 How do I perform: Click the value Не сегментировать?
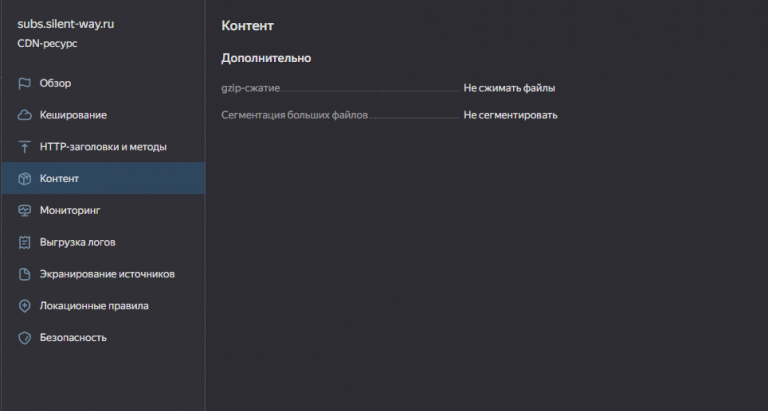[x=510, y=115]
